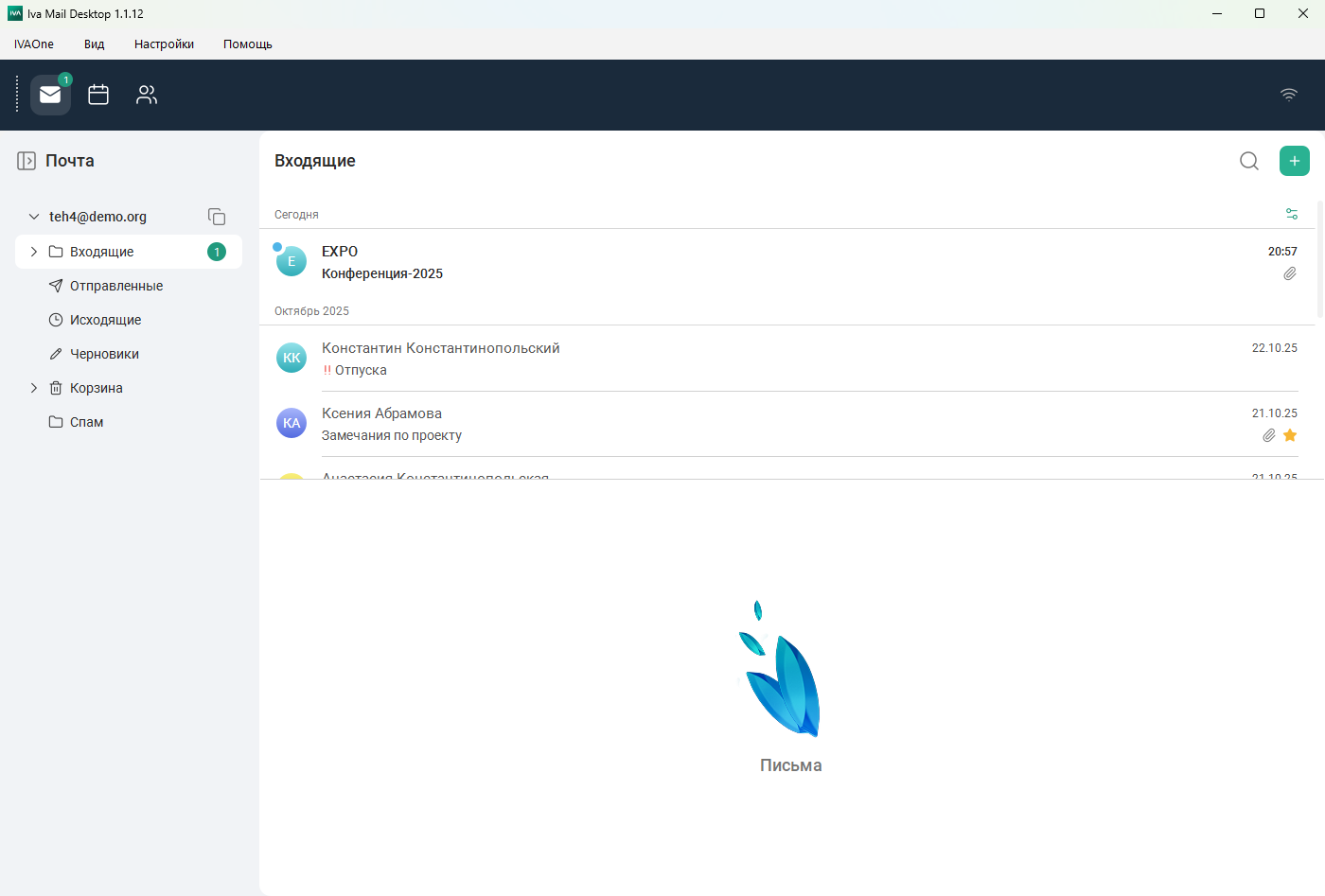Collapse the teh4@demo.org account tree

(34, 217)
